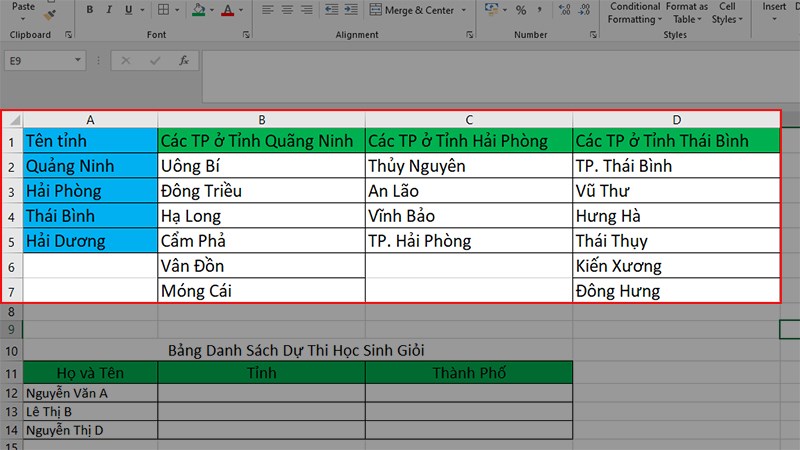
Task: Apply cell Borders button
Action: pyautogui.click(x=163, y=10)
